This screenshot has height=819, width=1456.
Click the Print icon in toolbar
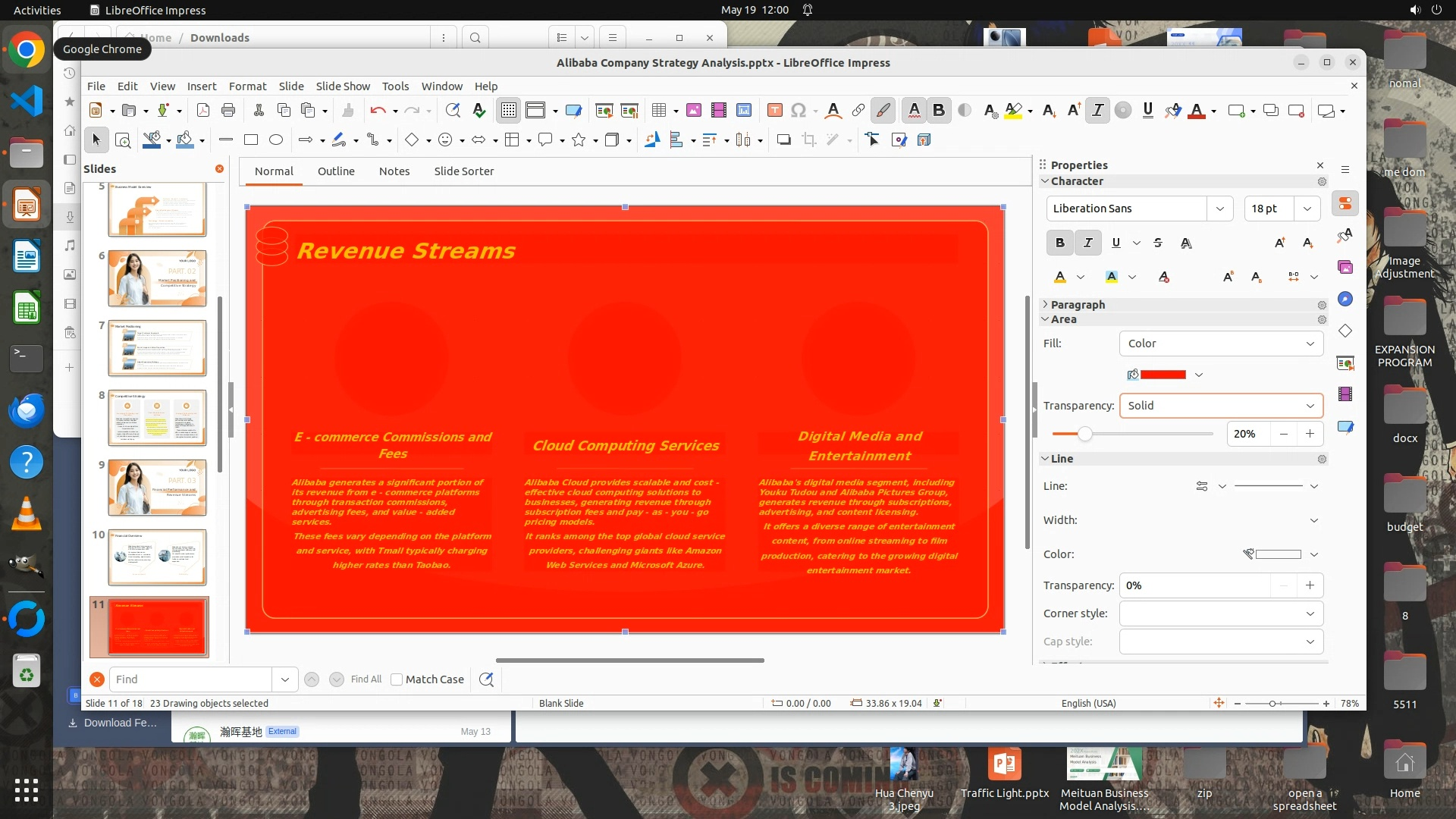click(x=228, y=111)
